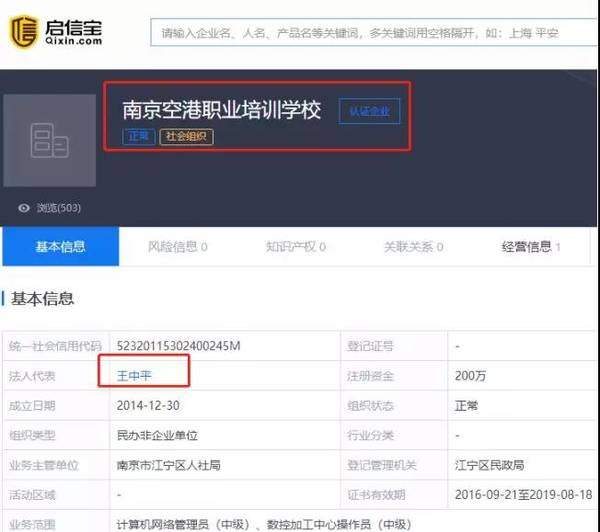Click the search input box for enterprise names
Viewport: 600px width, 532px height.
372,33
